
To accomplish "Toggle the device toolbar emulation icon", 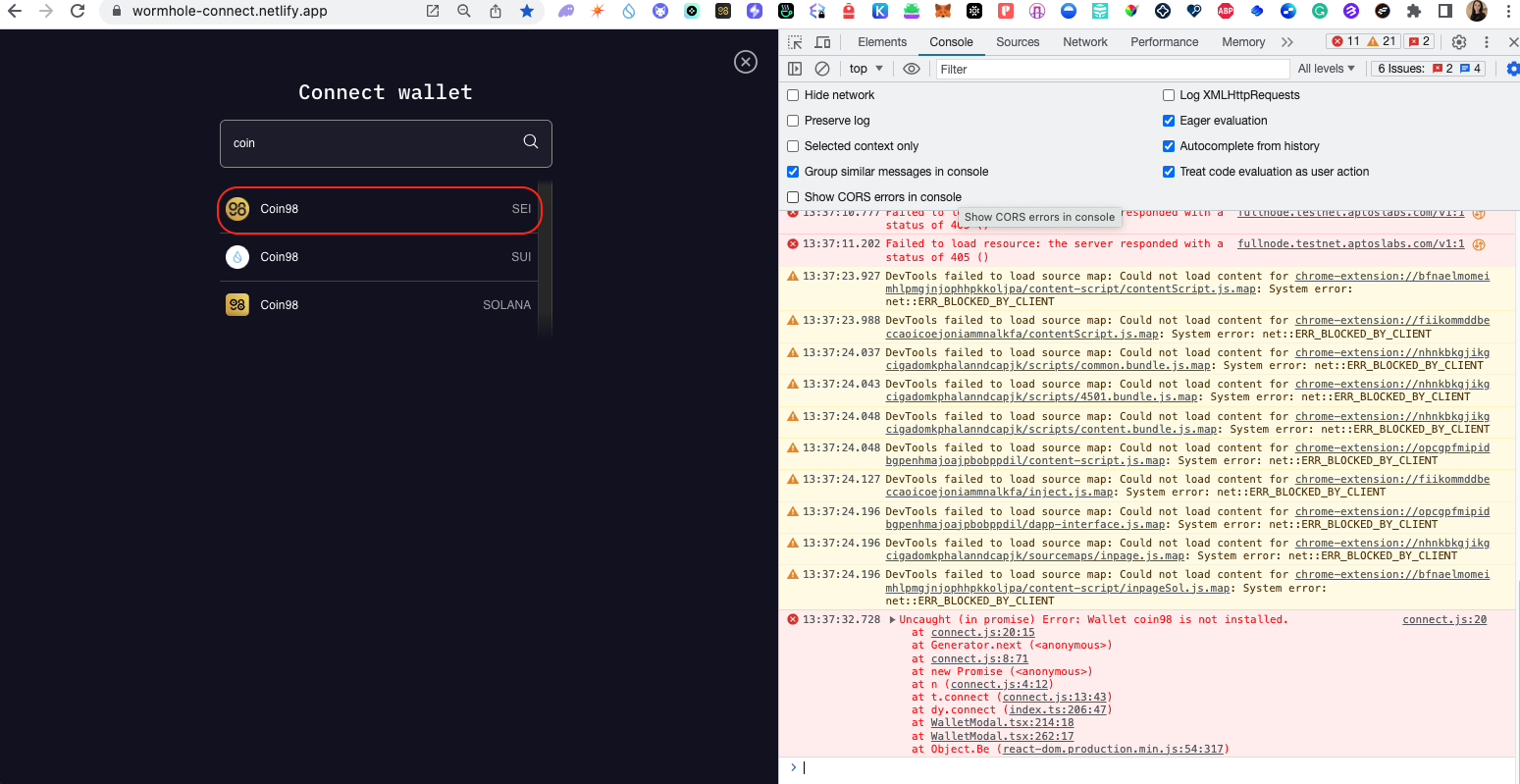I will tap(822, 41).
